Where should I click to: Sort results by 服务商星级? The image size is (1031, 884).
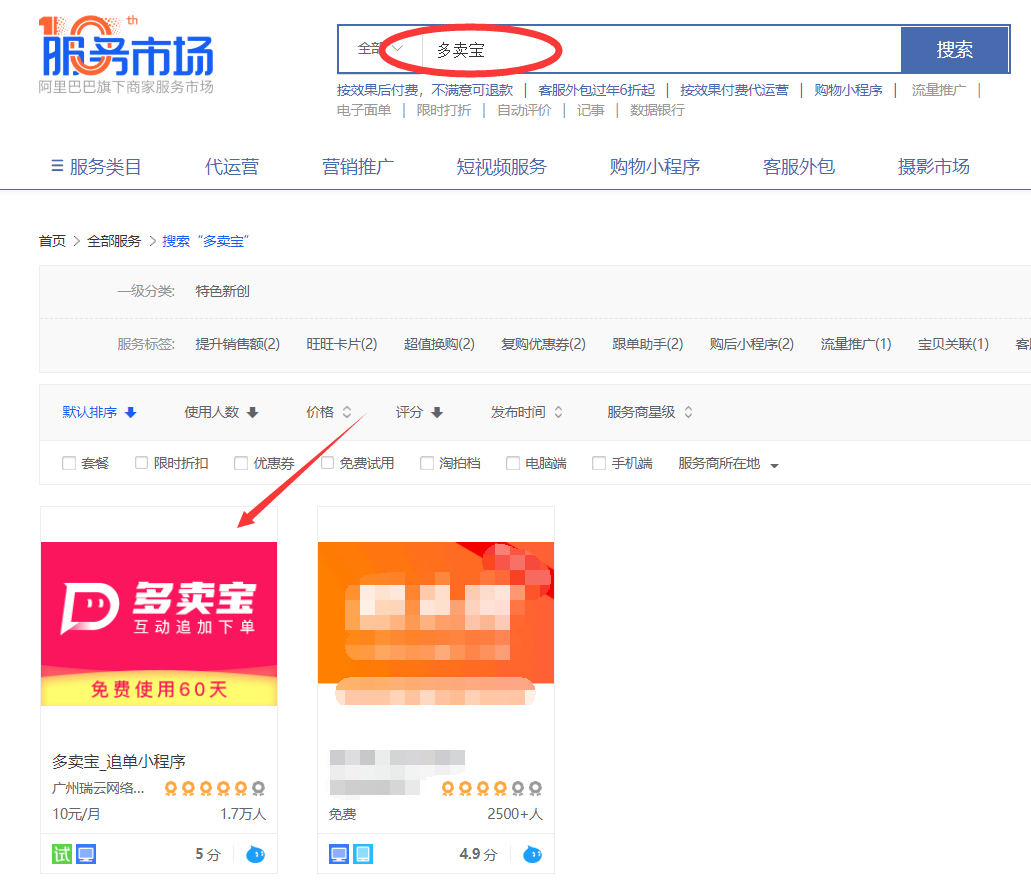pyautogui.click(x=641, y=412)
